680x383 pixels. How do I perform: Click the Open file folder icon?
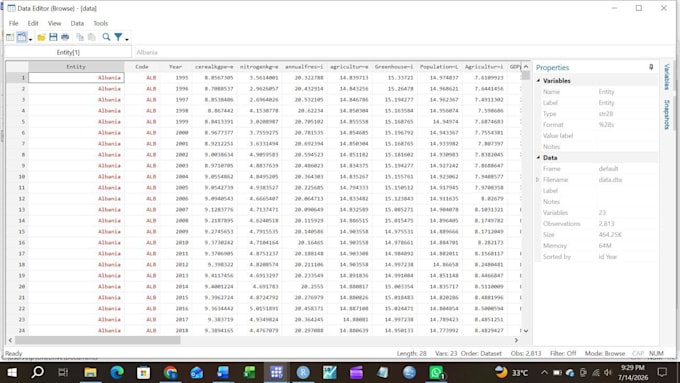click(41, 37)
